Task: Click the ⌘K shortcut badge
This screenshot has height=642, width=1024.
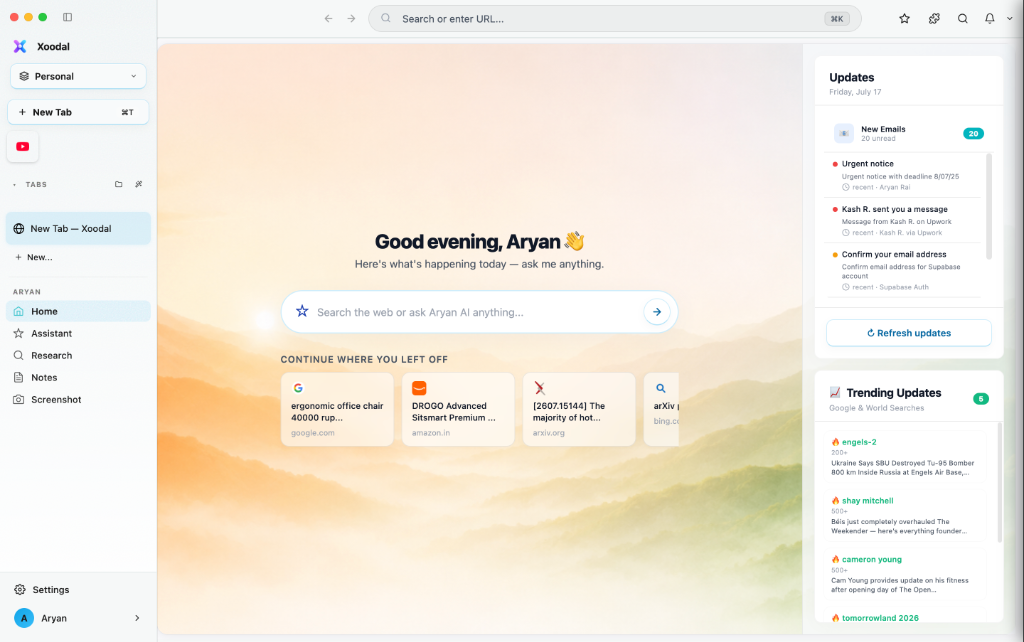Action: pos(837,19)
